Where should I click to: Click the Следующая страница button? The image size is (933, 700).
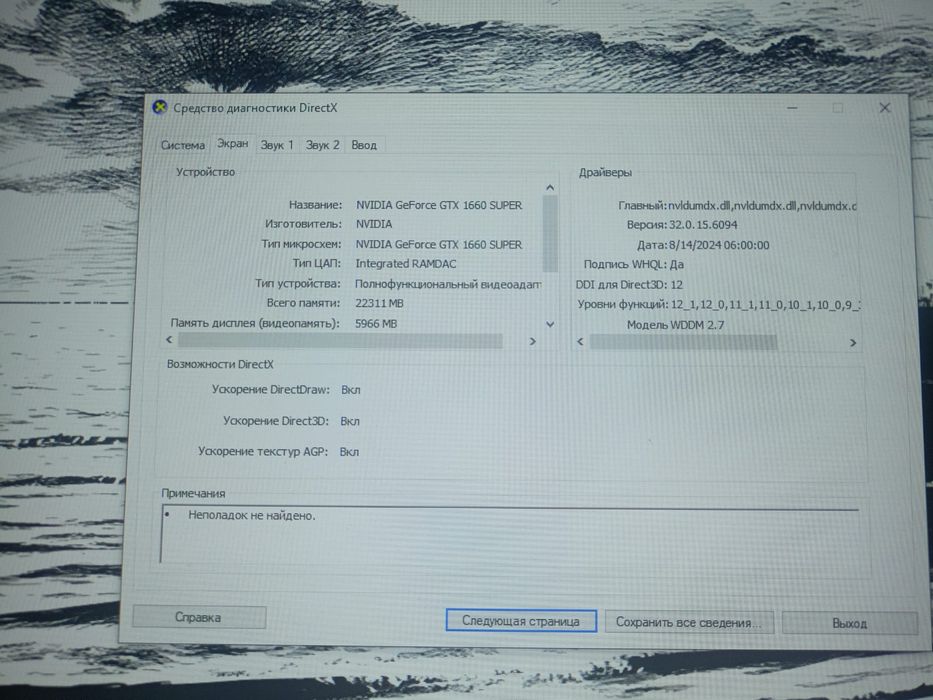pos(521,621)
